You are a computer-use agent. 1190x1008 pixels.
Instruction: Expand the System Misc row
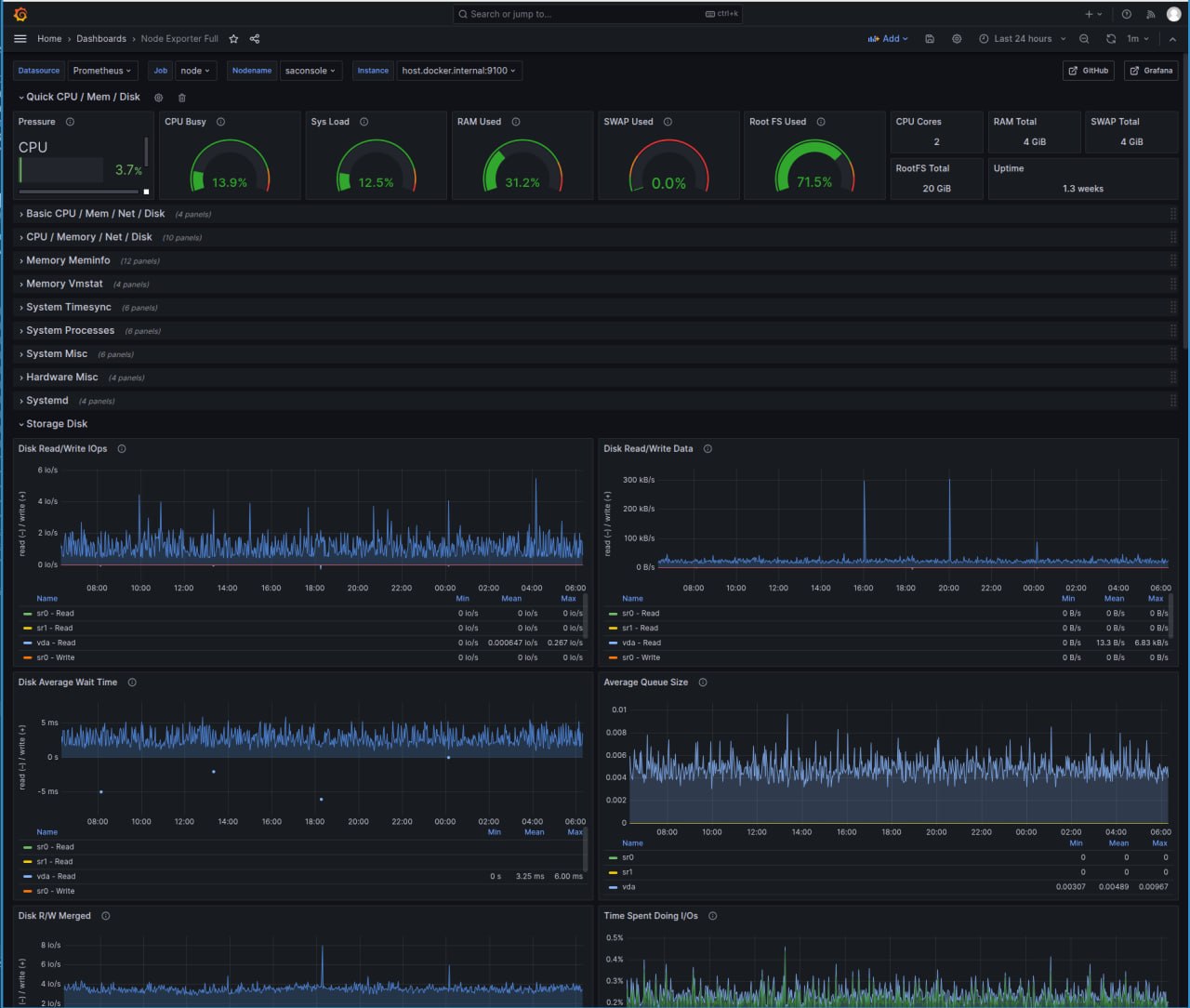click(53, 353)
